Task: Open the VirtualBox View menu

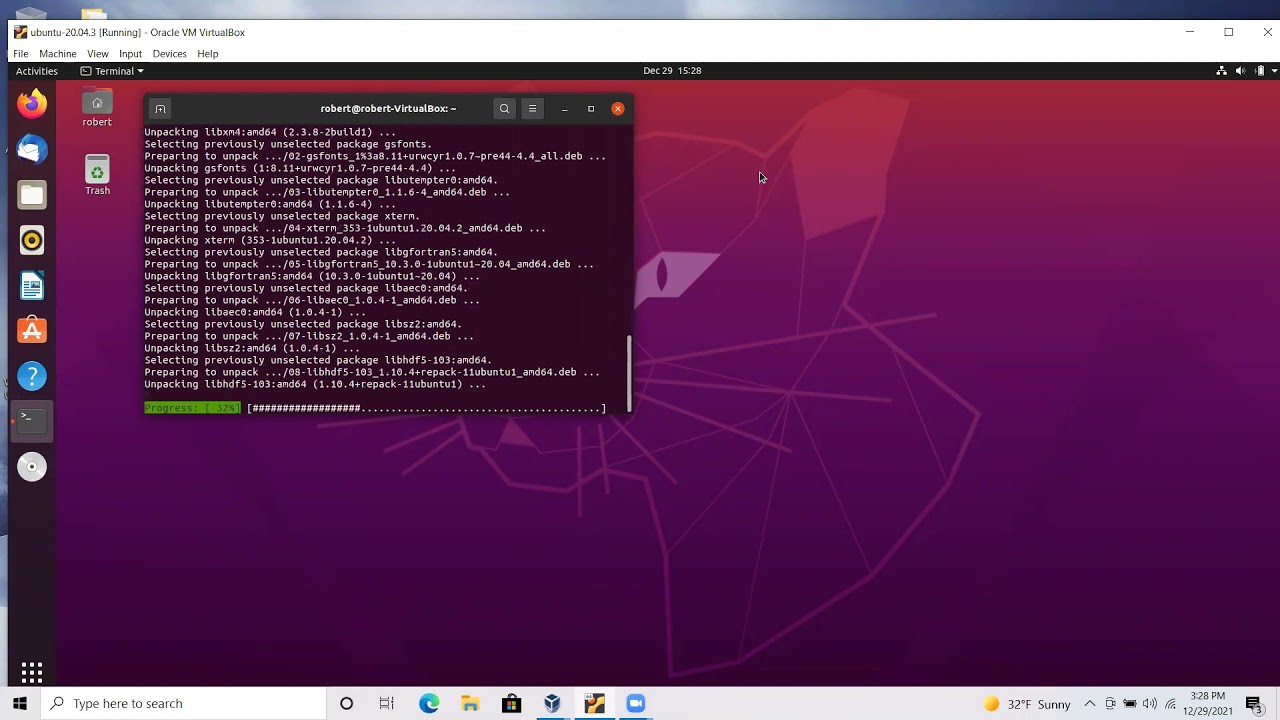Action: [x=97, y=54]
